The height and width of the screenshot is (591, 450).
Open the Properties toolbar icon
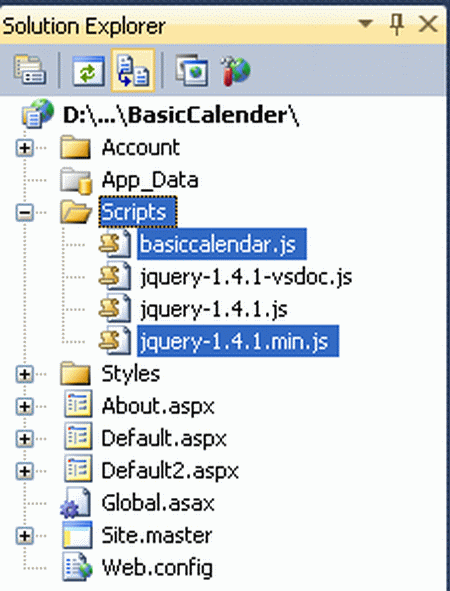pos(30,70)
